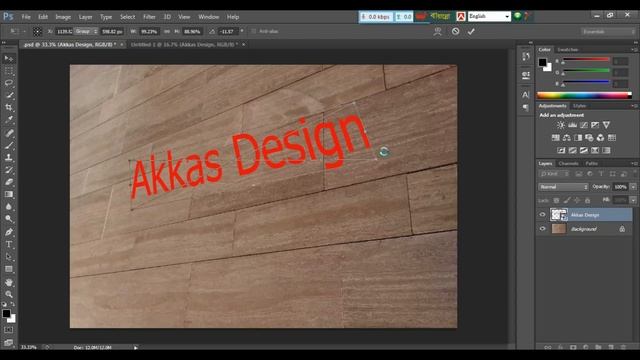Add a Vibrance adjustment

[x=607, y=125]
